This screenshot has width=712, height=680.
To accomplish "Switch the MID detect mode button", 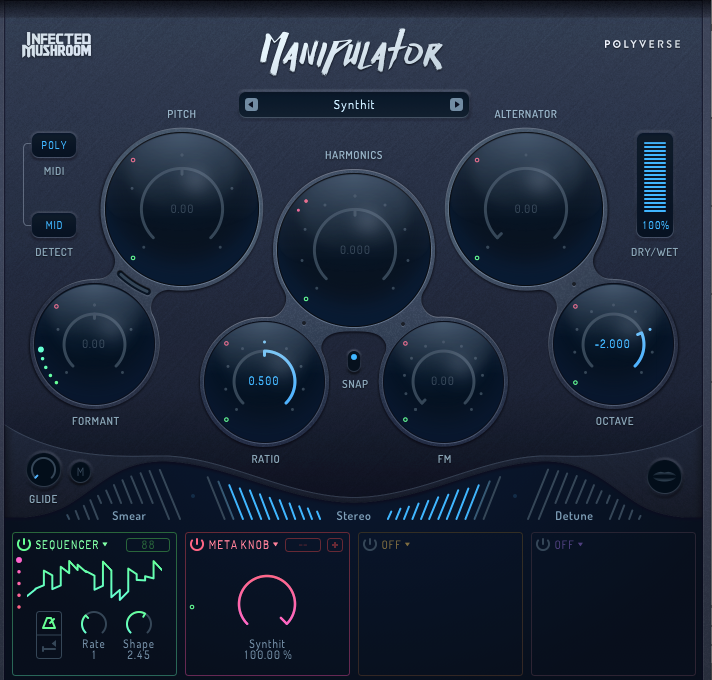I will 54,225.
